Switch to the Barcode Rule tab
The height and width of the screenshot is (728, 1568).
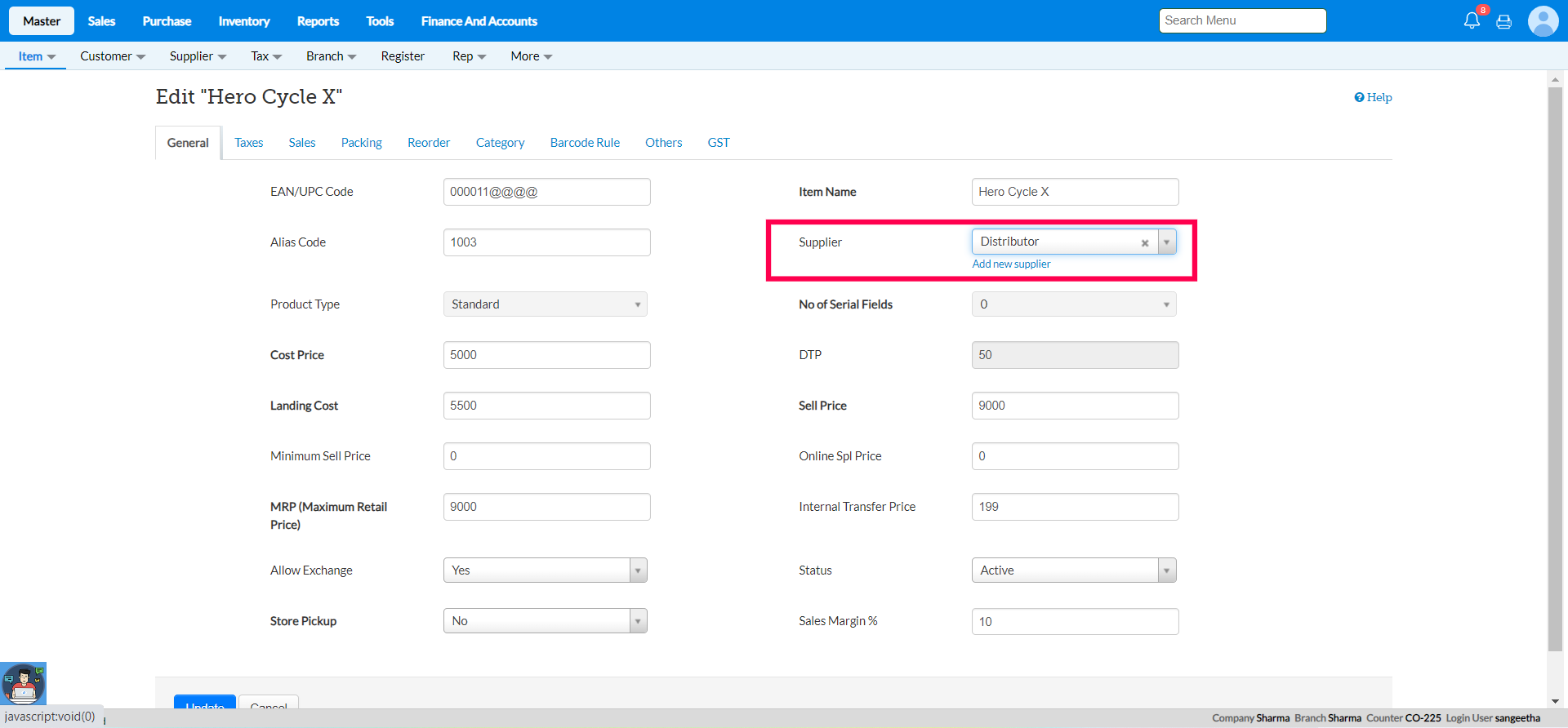(585, 143)
